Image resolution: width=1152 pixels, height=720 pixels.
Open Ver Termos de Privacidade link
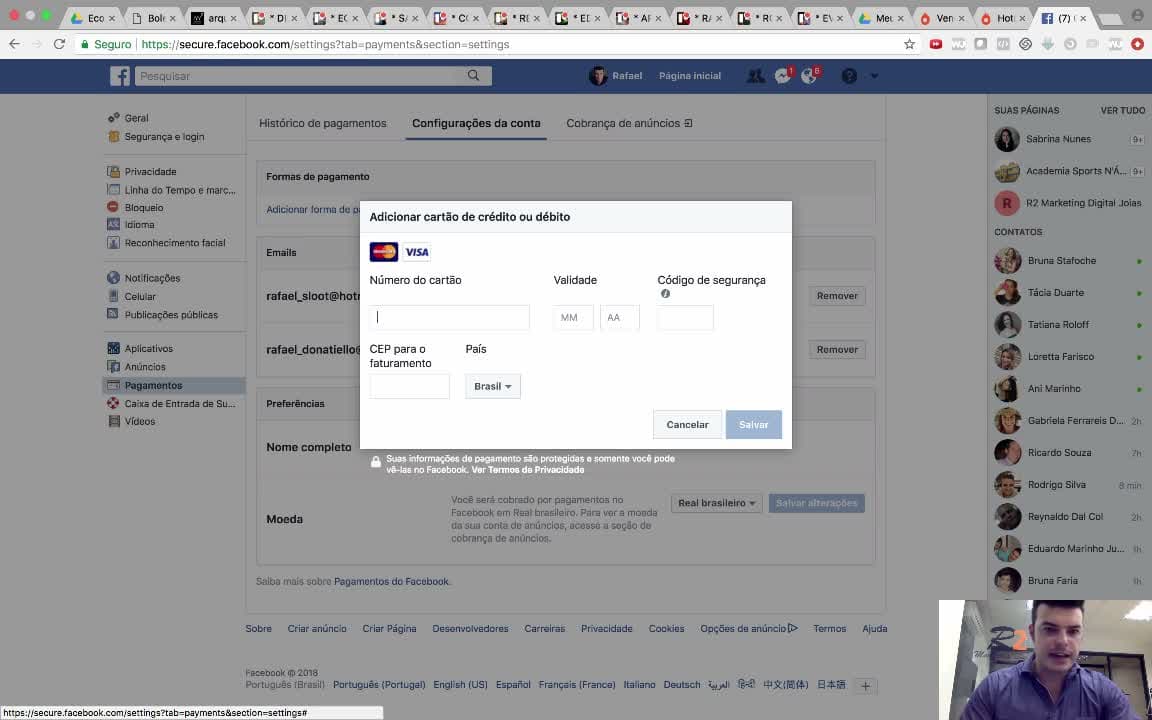tap(528, 469)
